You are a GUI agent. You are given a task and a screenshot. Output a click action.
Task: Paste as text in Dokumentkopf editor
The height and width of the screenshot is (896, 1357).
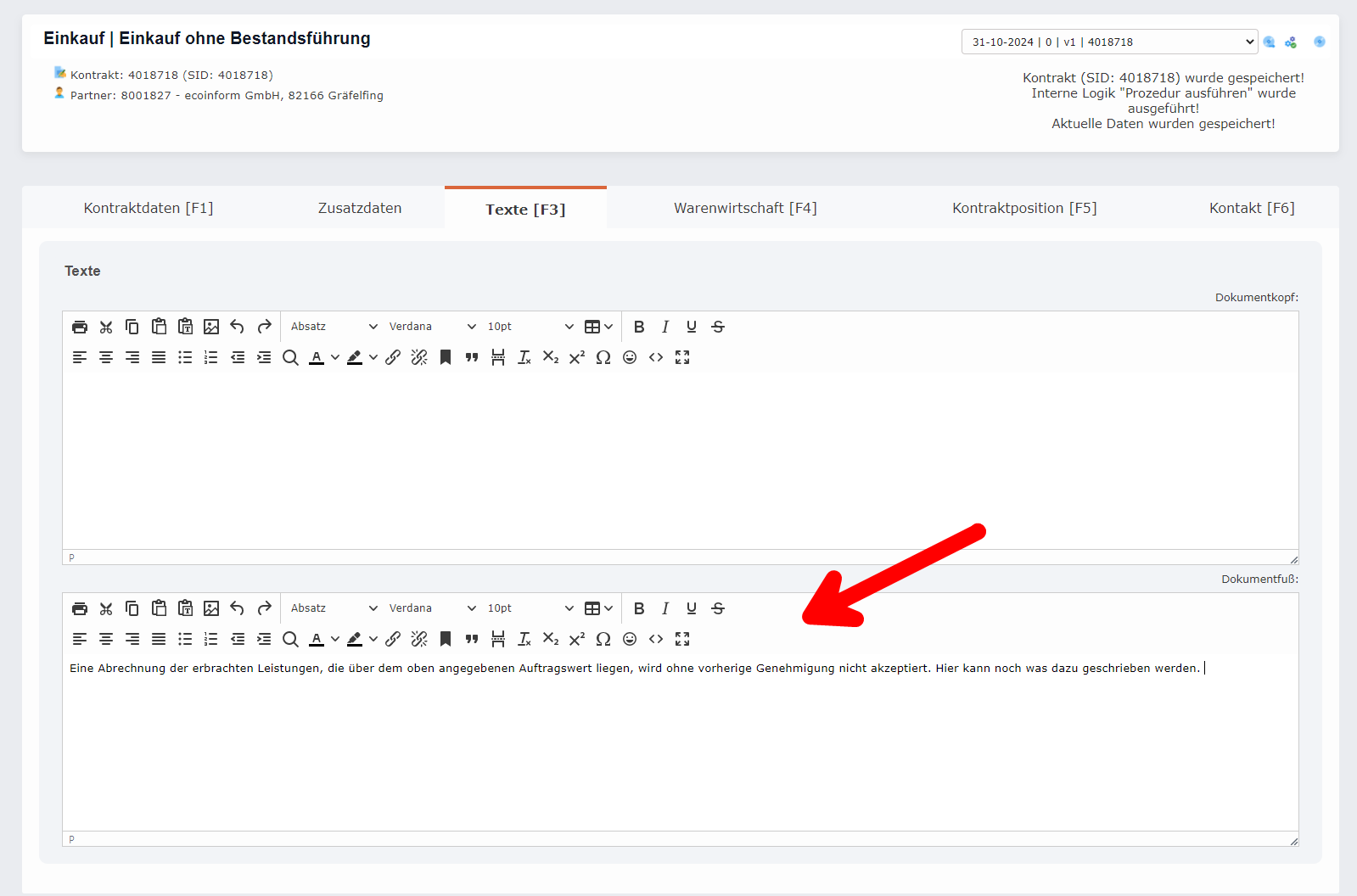pyautogui.click(x=185, y=327)
